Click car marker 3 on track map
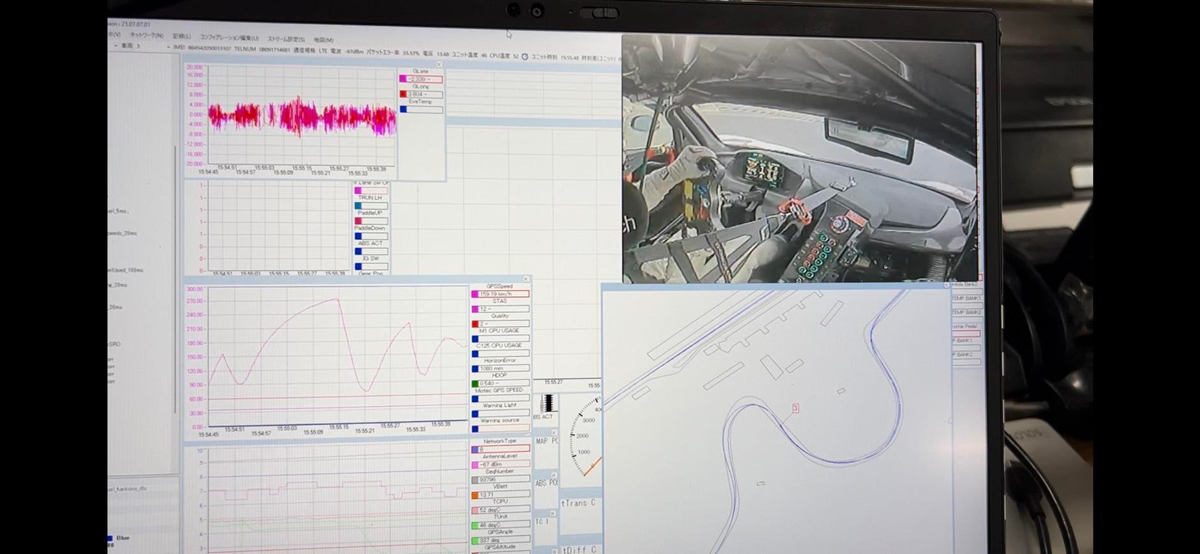The height and width of the screenshot is (554, 1200). (795, 407)
